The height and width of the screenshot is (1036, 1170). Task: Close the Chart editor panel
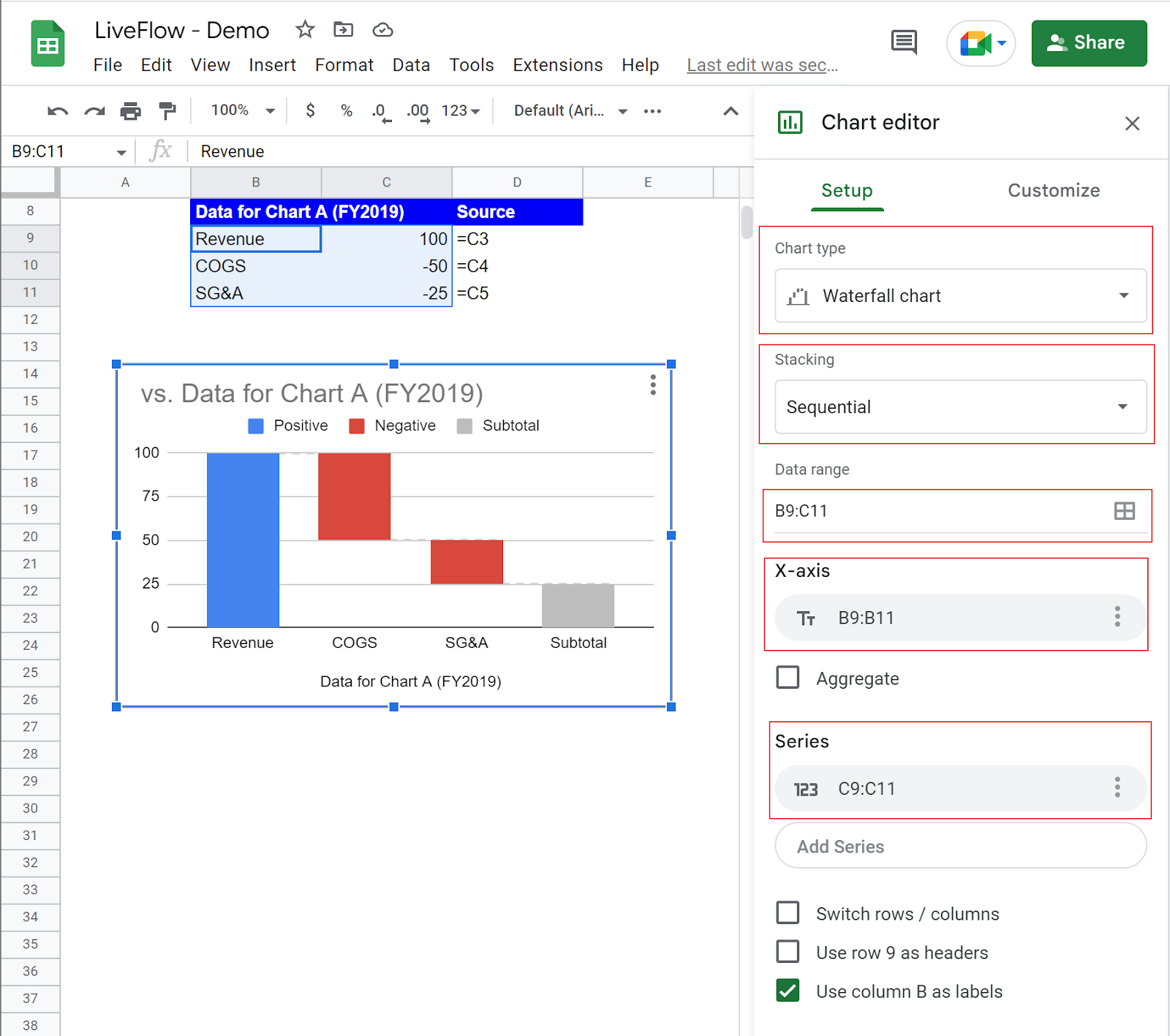[1132, 124]
